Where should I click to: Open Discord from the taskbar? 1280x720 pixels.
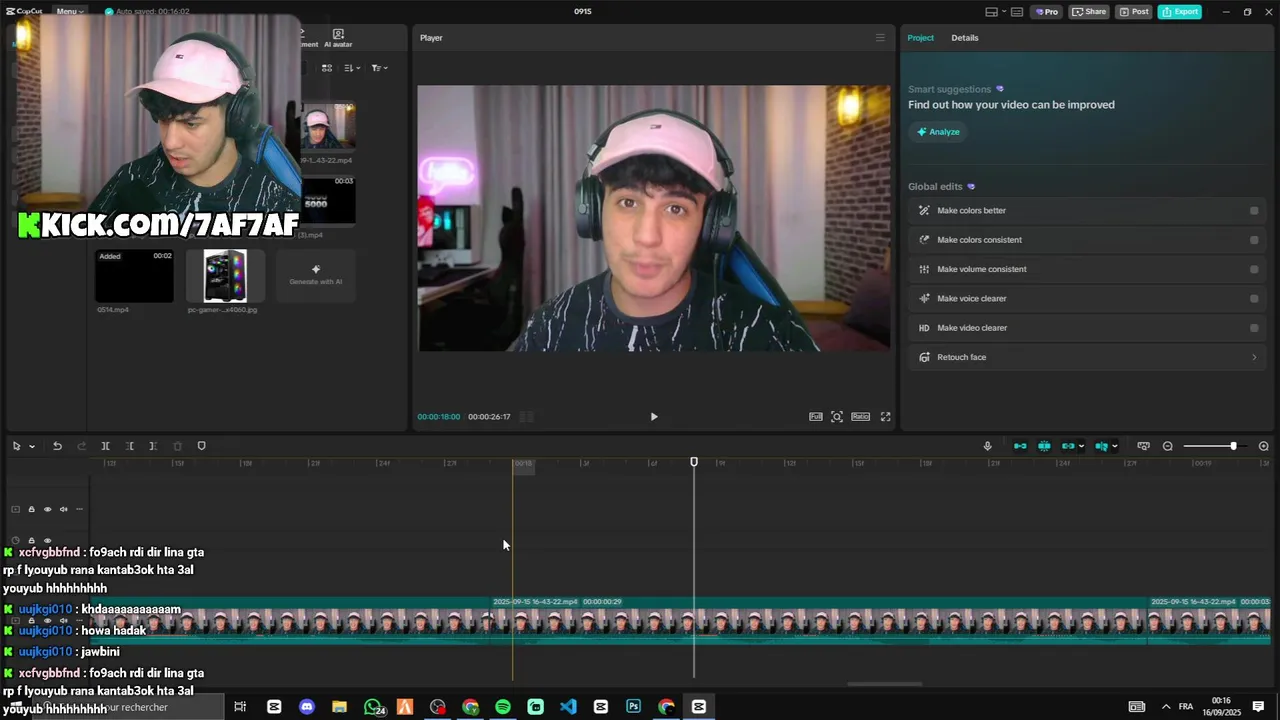point(307,707)
